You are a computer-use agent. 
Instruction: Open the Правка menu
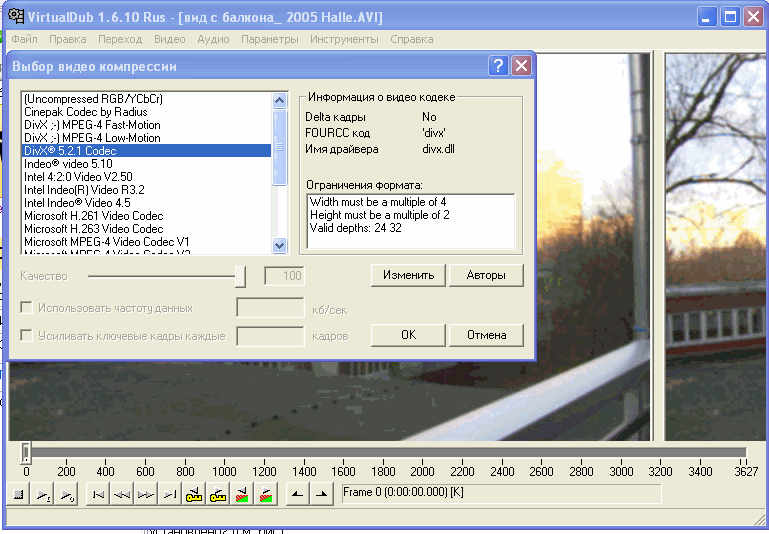tap(68, 39)
